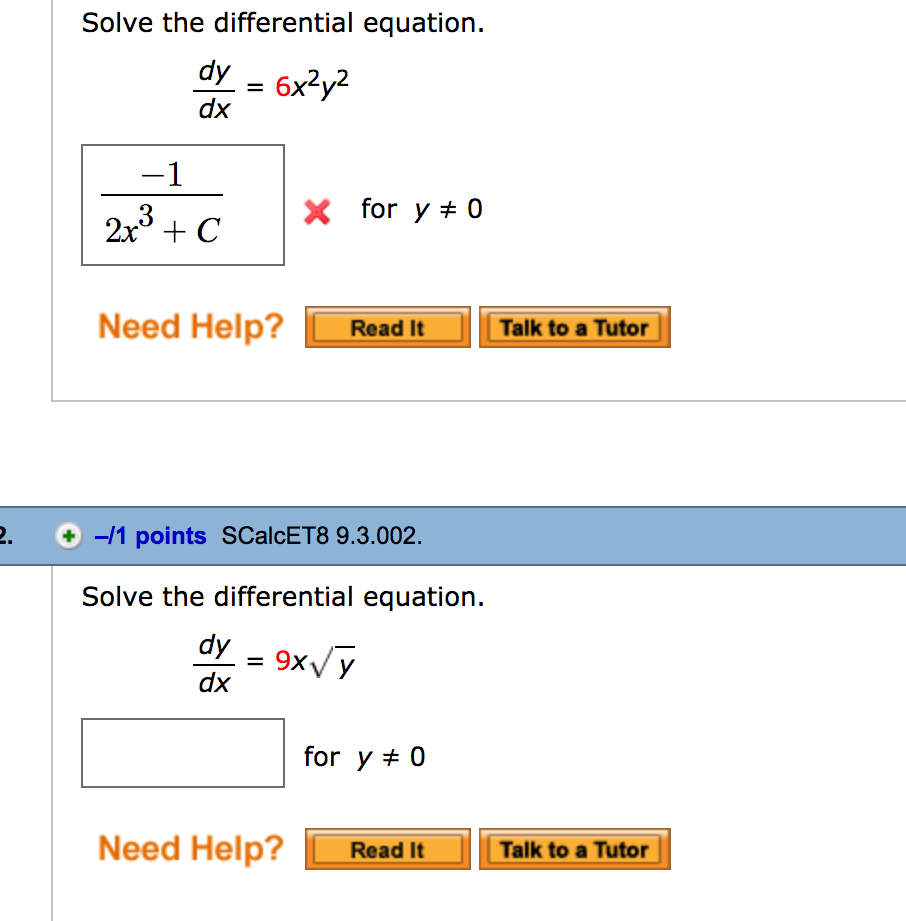This screenshot has width=906, height=921.
Task: Click Read It for the second problem
Action: (x=387, y=848)
